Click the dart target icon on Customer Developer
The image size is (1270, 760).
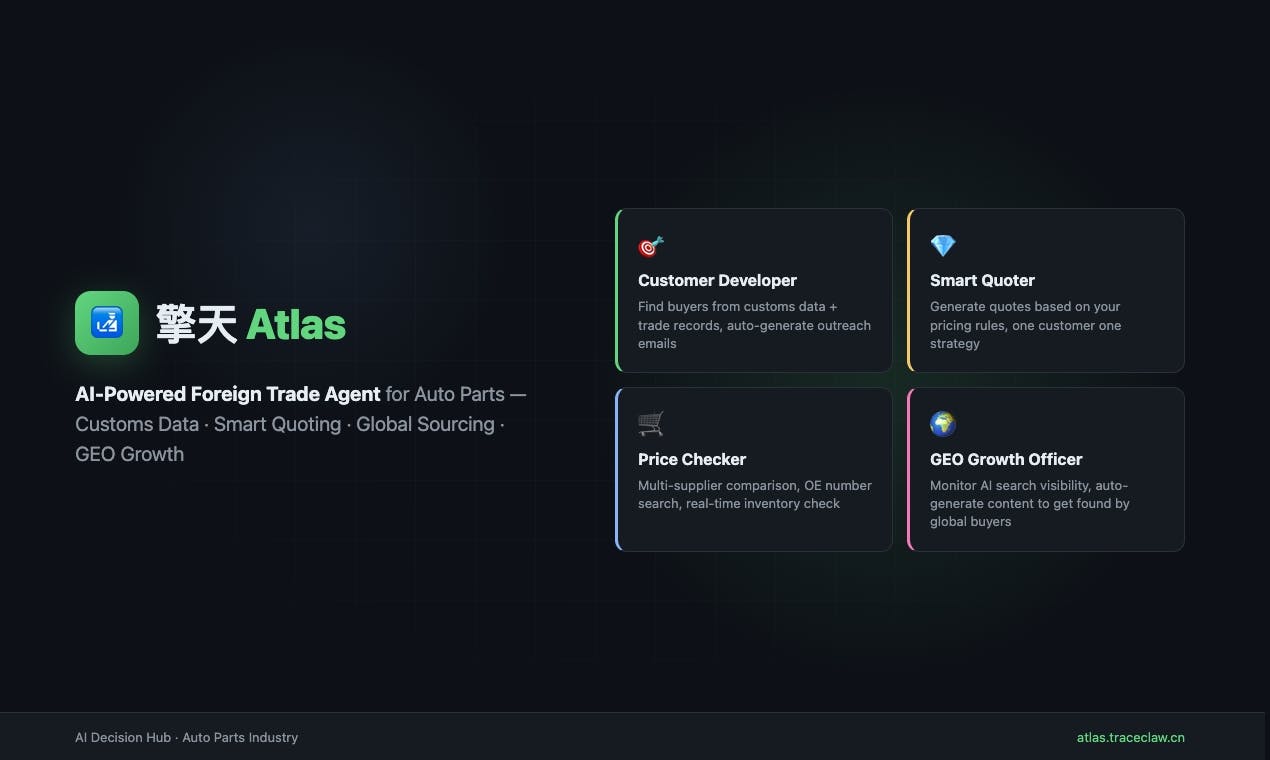(651, 246)
